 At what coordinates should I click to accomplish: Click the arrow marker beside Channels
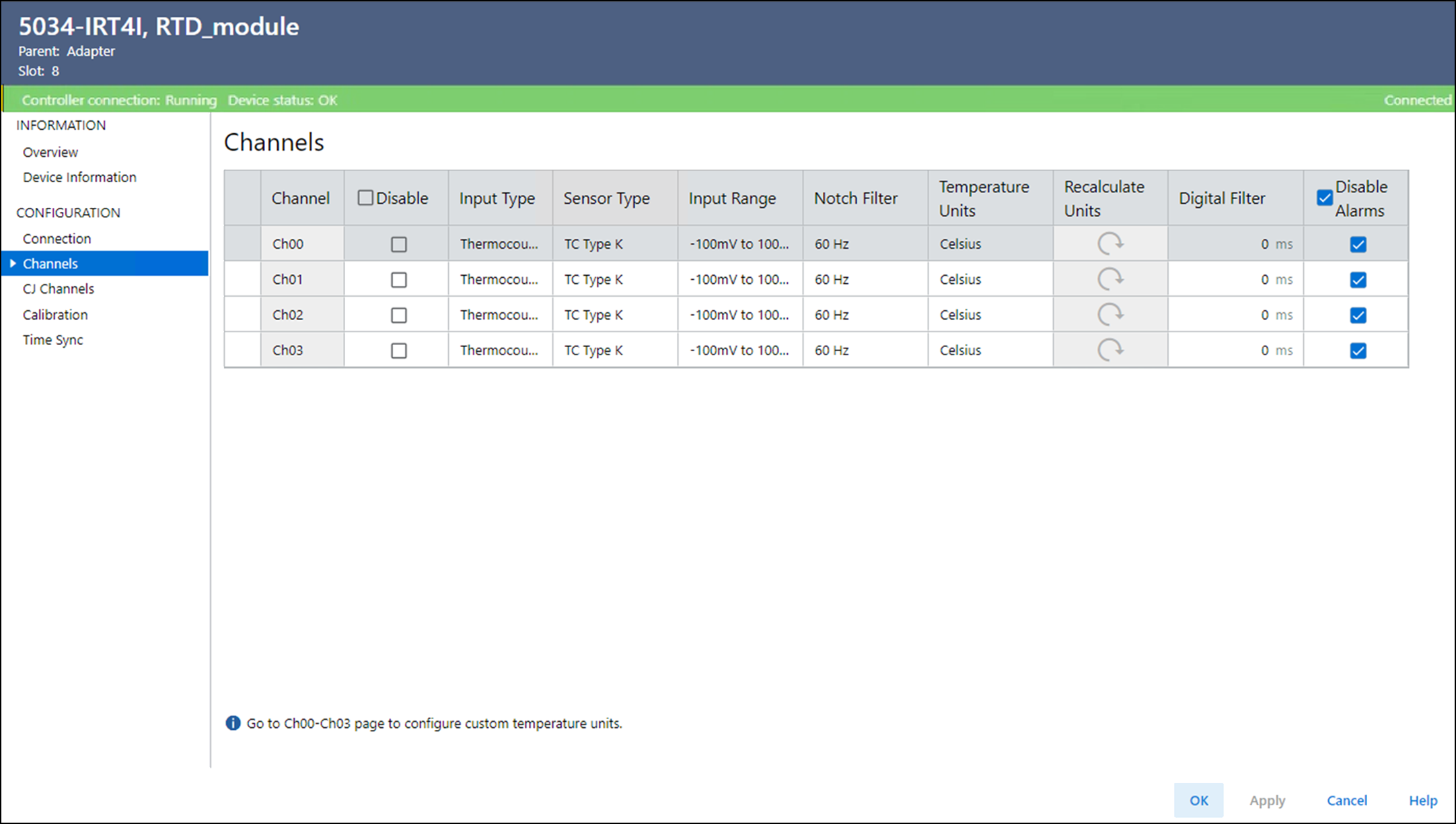coord(13,264)
